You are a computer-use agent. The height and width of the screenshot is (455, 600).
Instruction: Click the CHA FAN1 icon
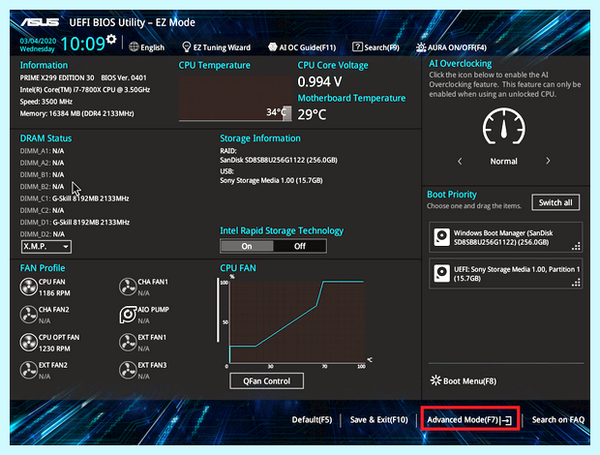click(x=128, y=287)
